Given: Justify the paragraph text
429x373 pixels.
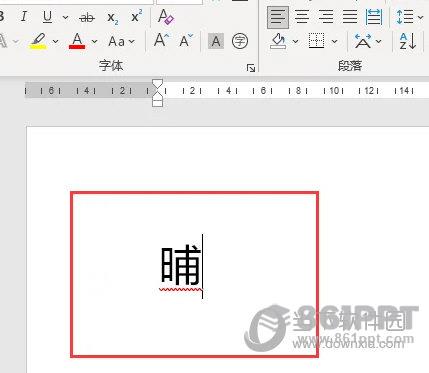Looking at the screenshot, I should click(350, 17).
